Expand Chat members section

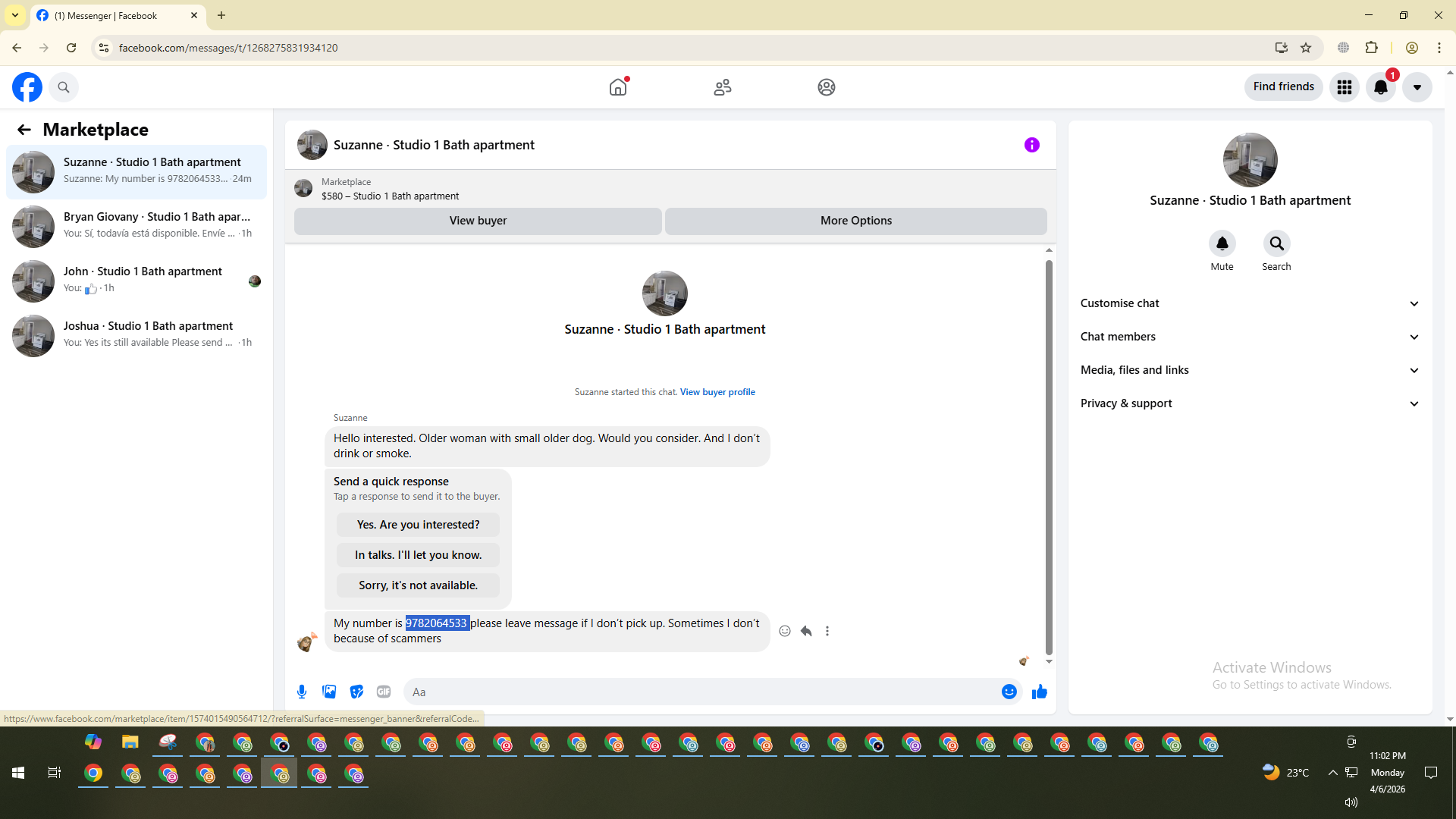(x=1250, y=337)
